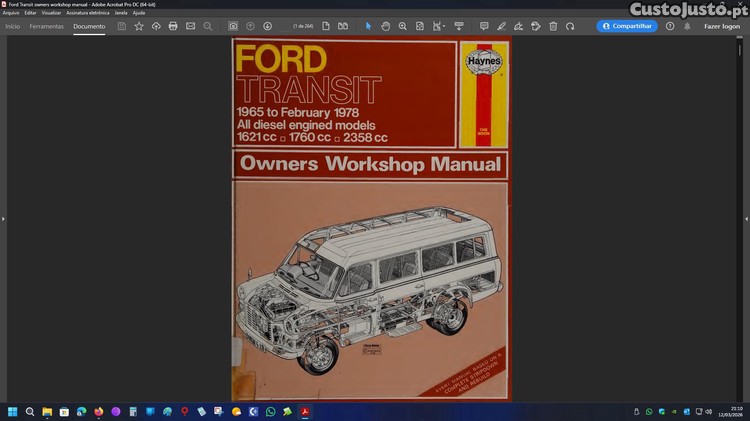The image size is (750, 421).
Task: Select the hand pan tool
Action: click(x=385, y=26)
